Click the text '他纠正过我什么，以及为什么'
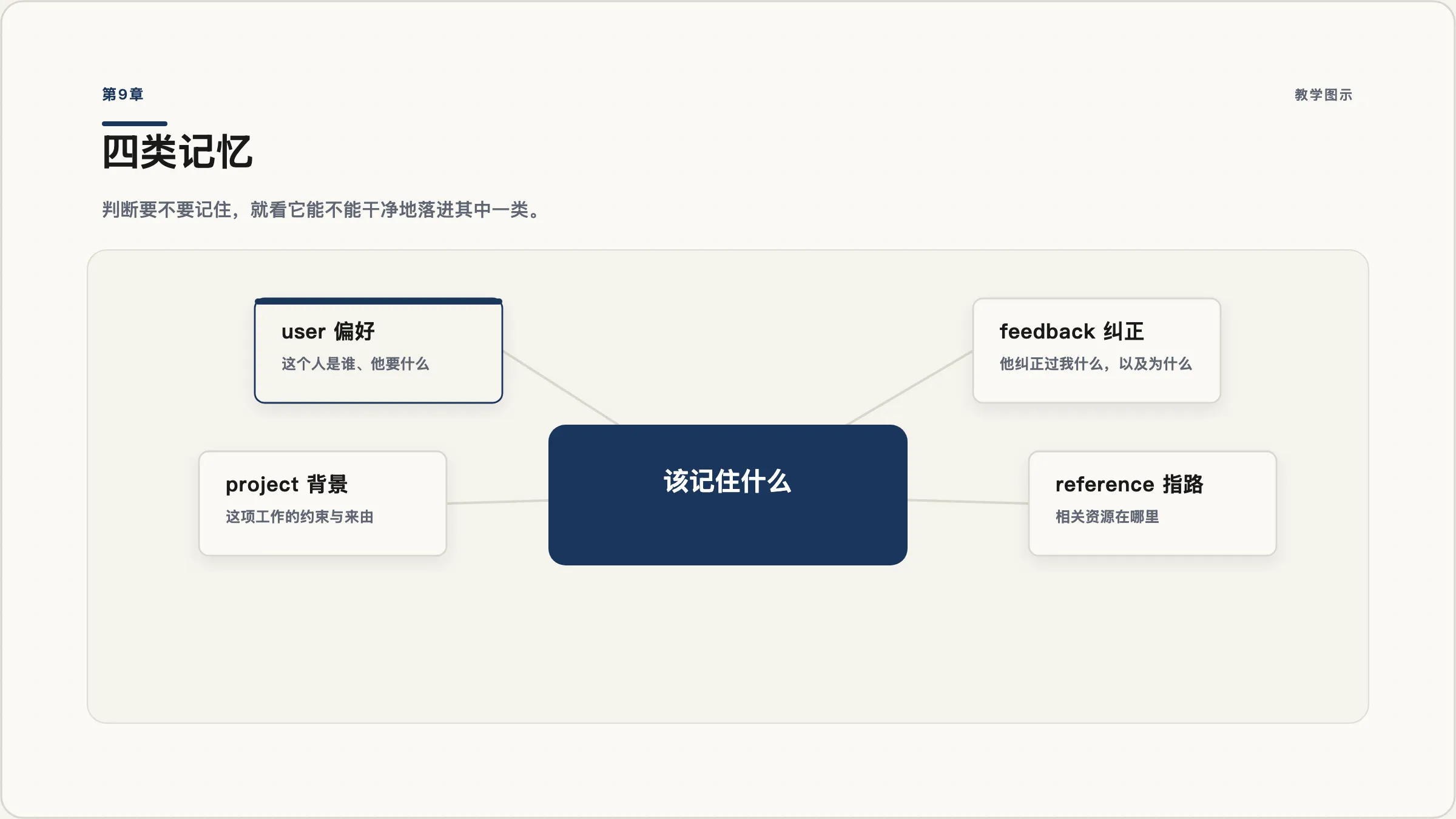1456x819 pixels. pos(1096,364)
